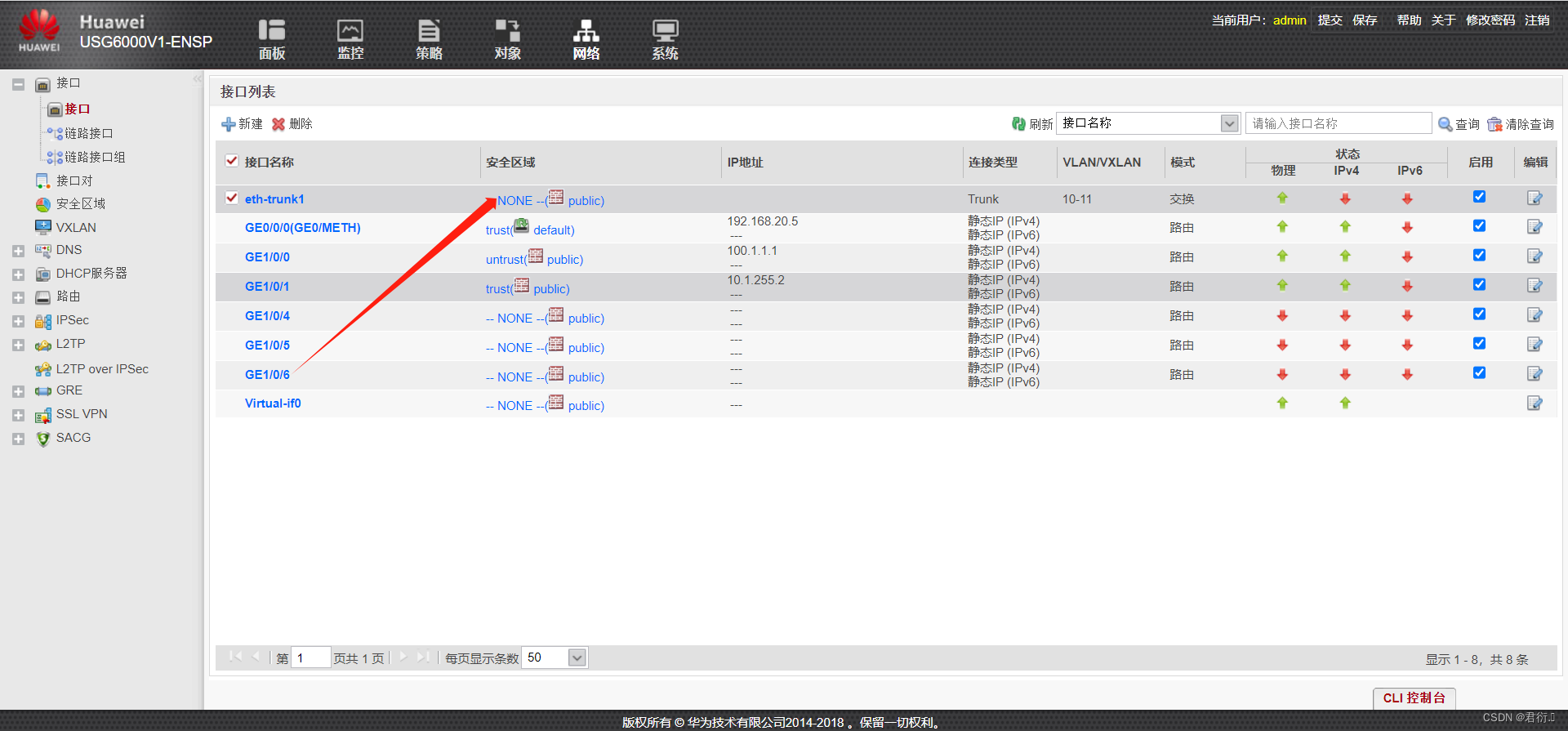Collapse the 接口 tree node
The height and width of the screenshot is (731, 1568).
pyautogui.click(x=18, y=84)
